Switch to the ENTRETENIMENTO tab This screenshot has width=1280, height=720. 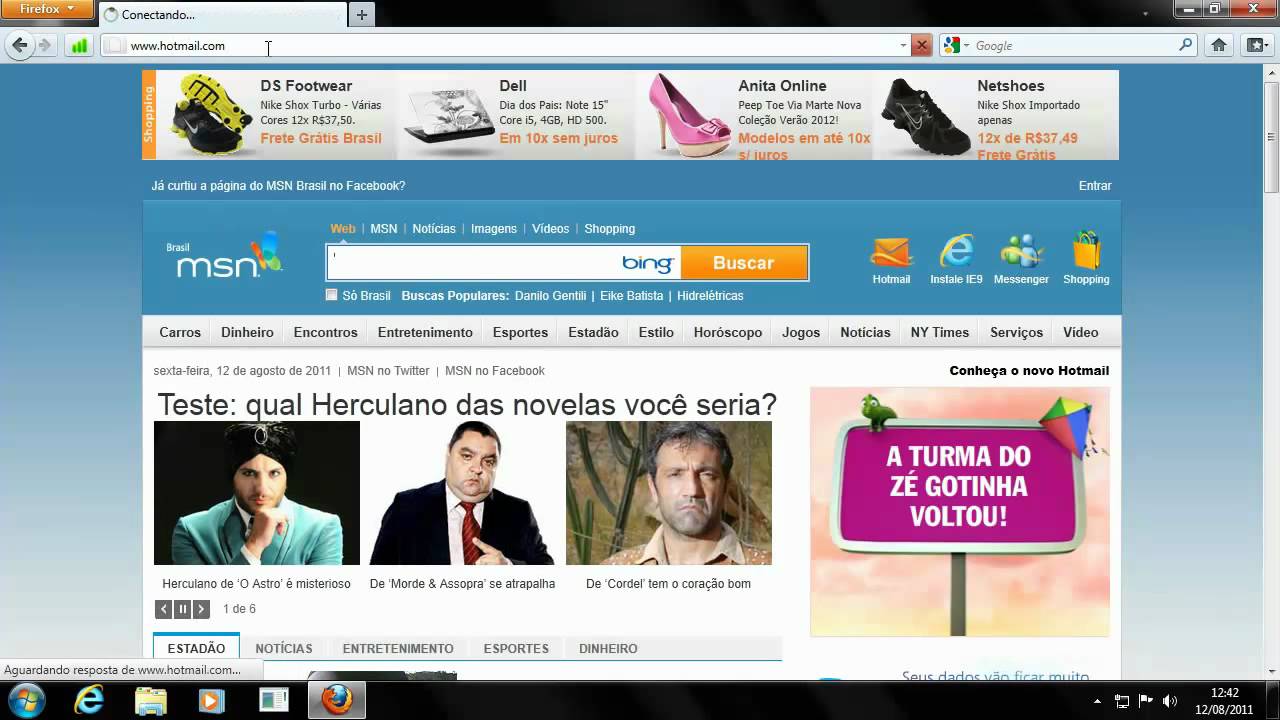coord(398,648)
